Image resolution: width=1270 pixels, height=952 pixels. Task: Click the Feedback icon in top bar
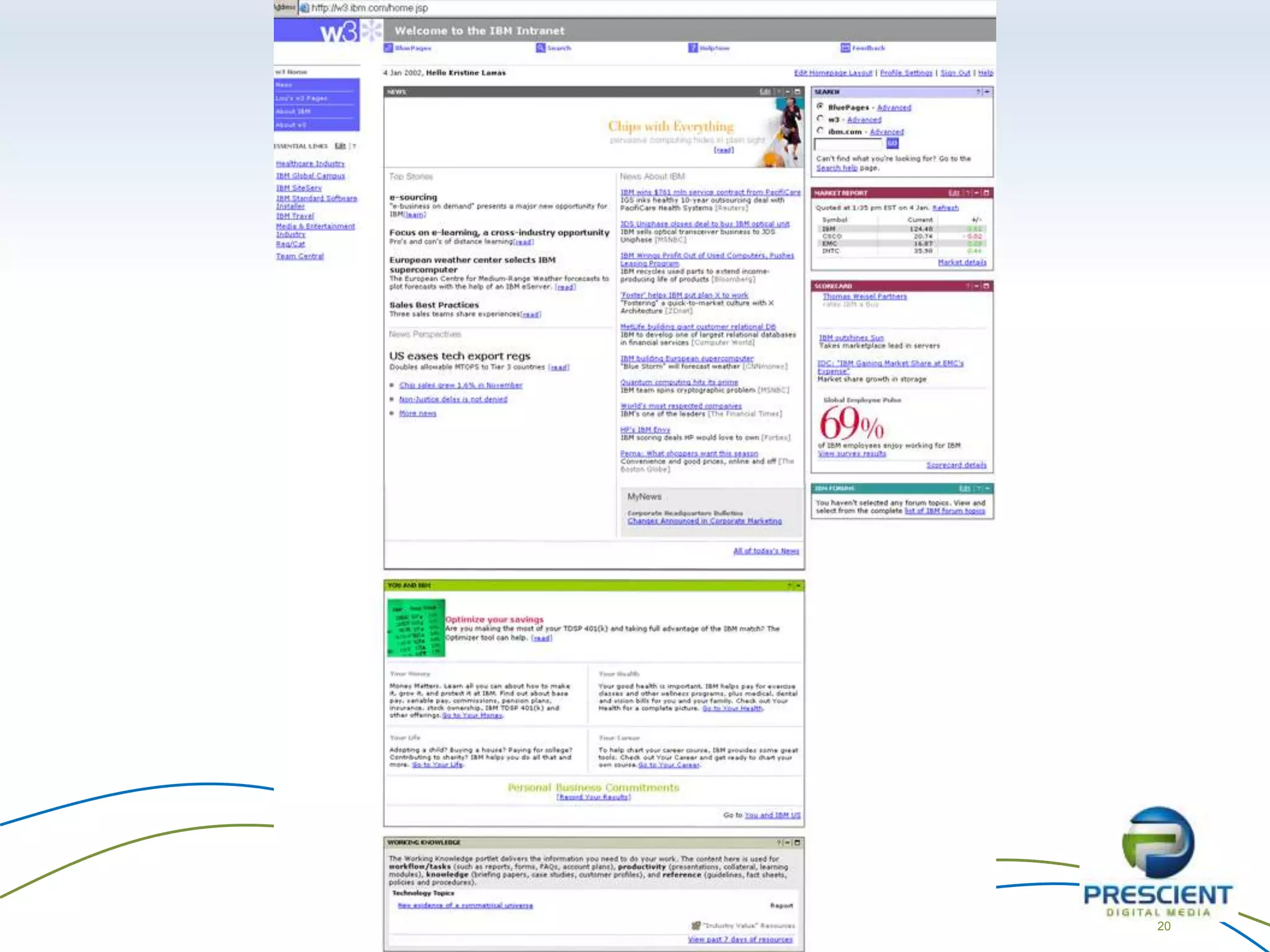coord(845,48)
